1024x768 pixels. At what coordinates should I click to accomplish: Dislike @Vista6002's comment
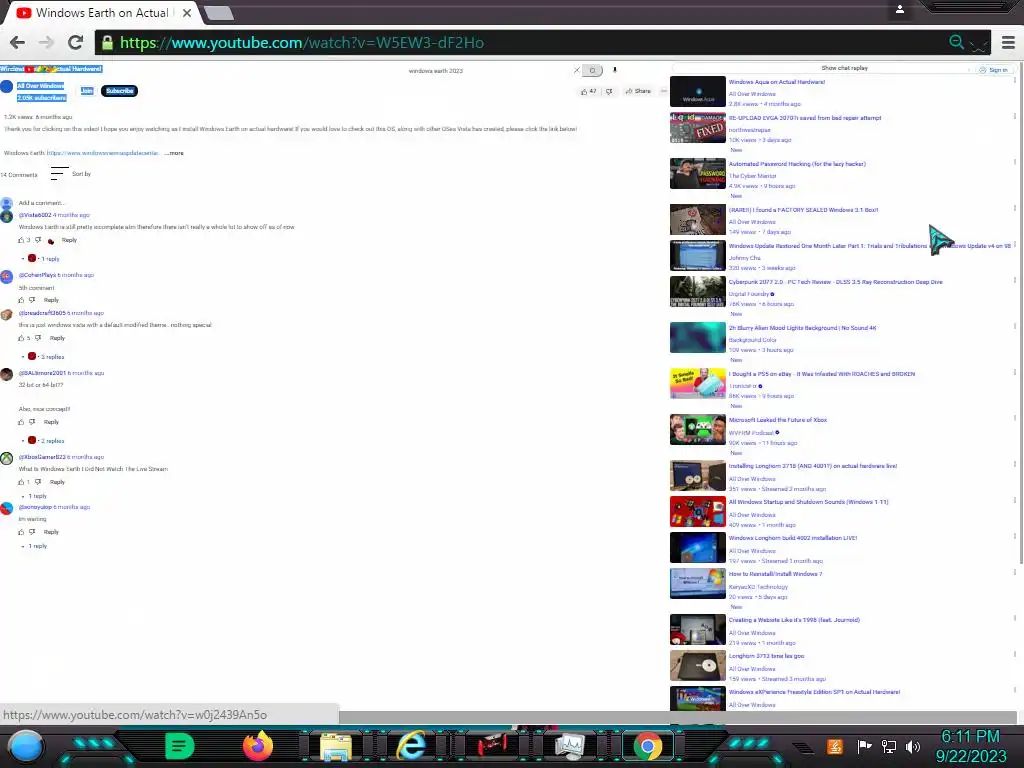(38, 240)
